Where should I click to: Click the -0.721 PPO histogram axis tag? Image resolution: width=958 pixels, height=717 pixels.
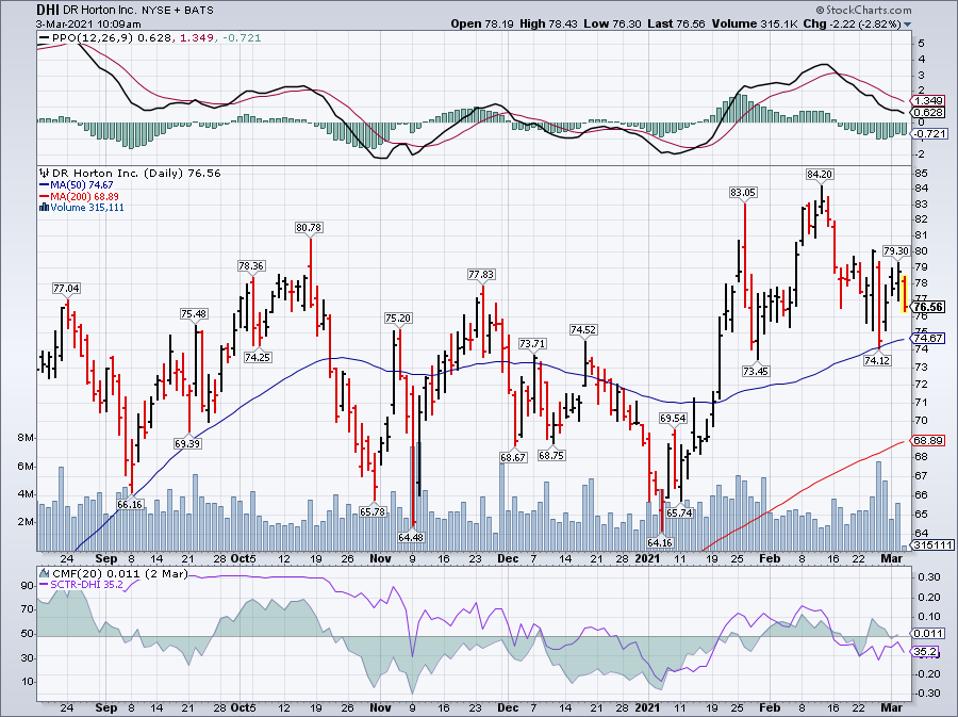(929, 134)
